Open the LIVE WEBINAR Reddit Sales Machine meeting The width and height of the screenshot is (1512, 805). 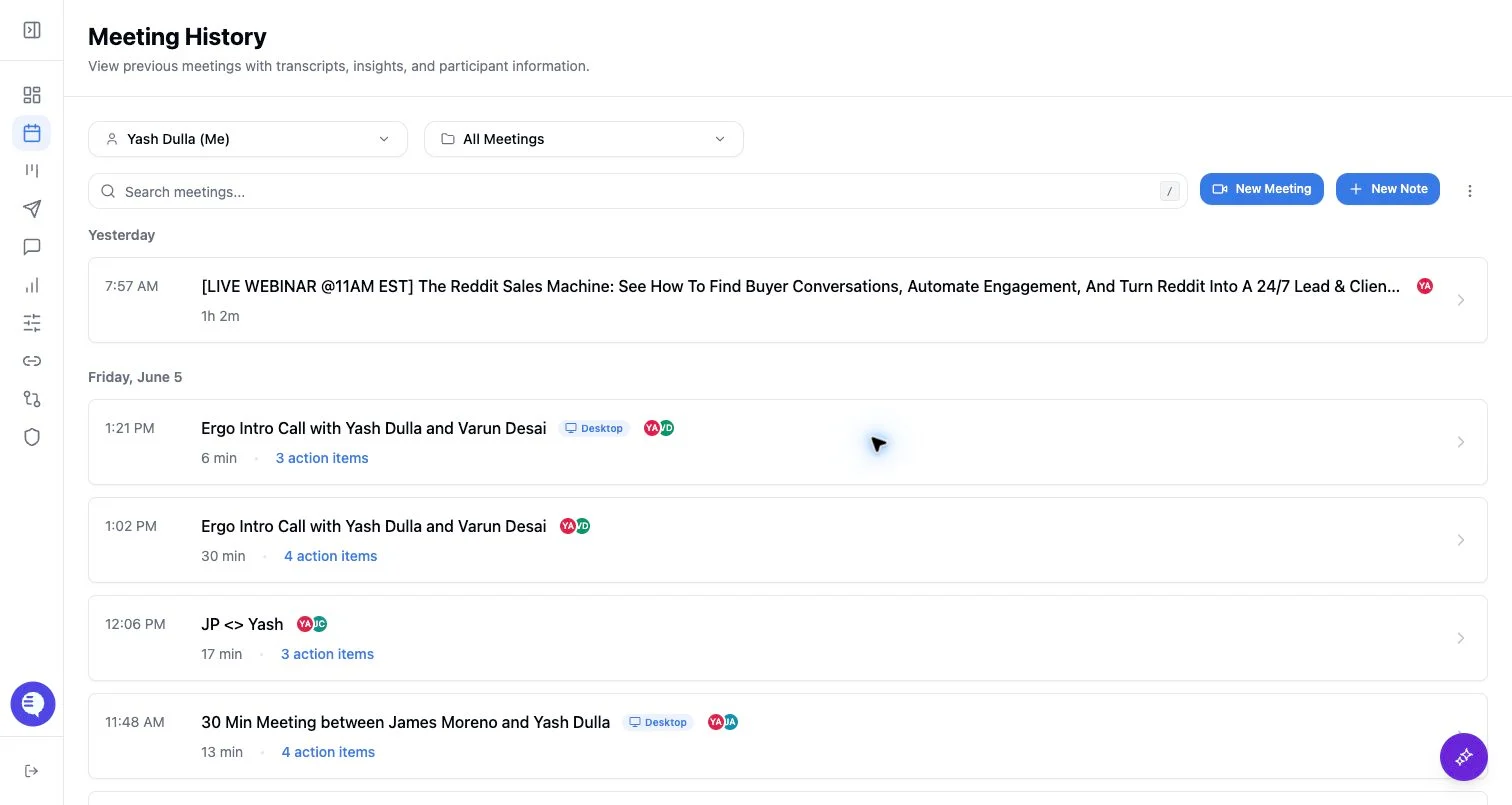[800, 286]
